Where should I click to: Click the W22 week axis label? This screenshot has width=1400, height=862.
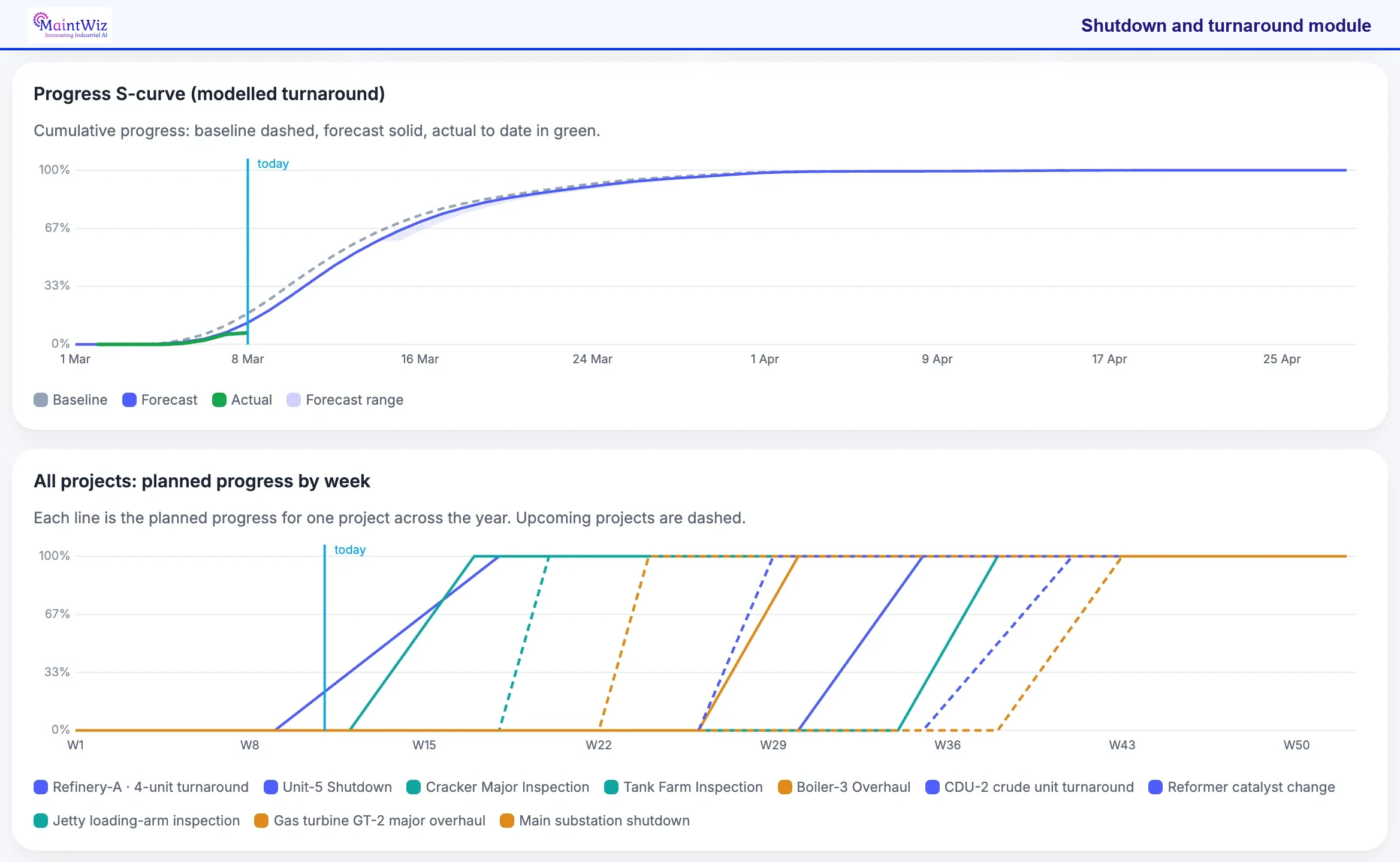pos(599,745)
